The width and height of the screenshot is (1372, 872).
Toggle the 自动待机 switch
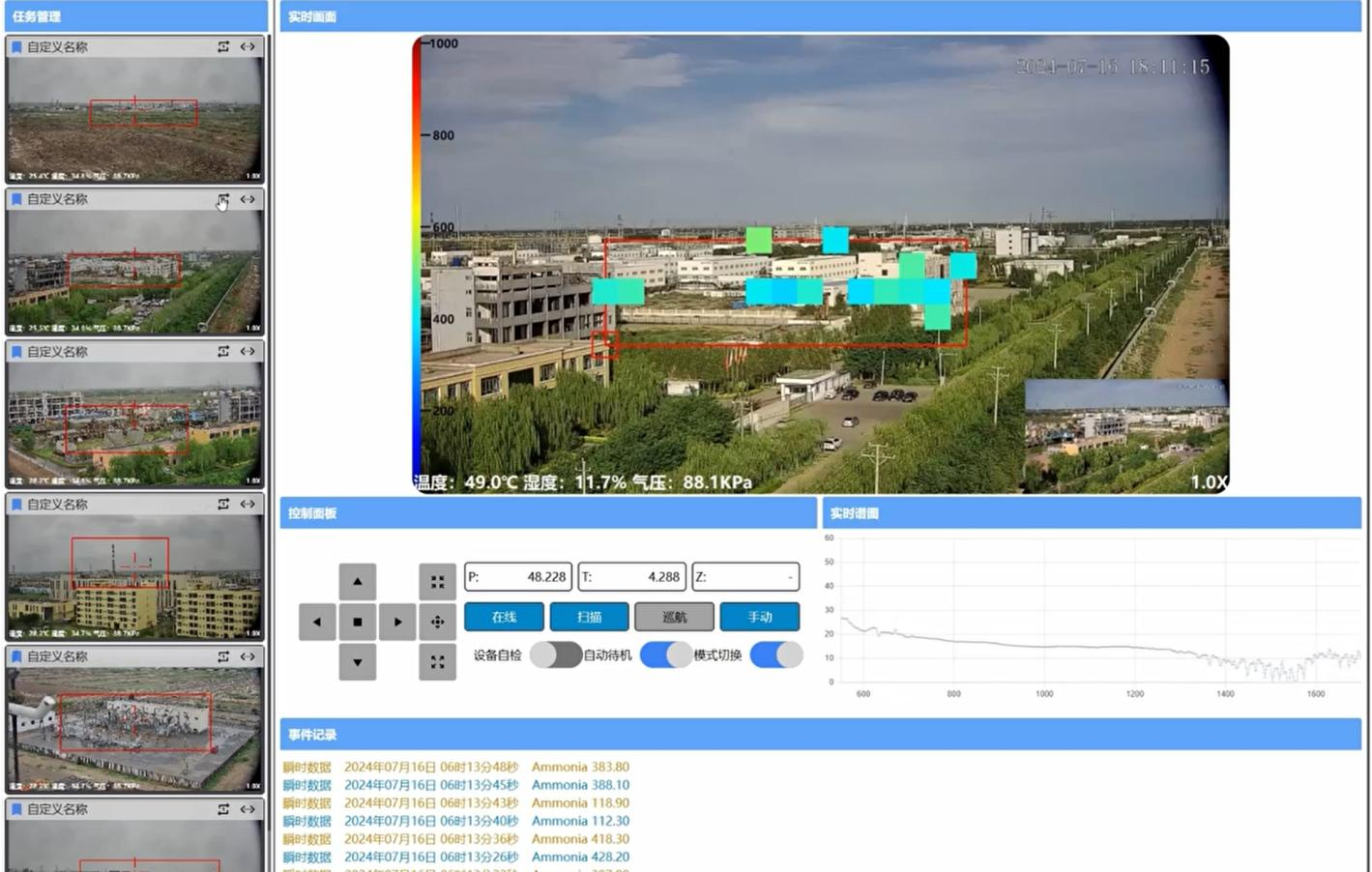click(666, 654)
